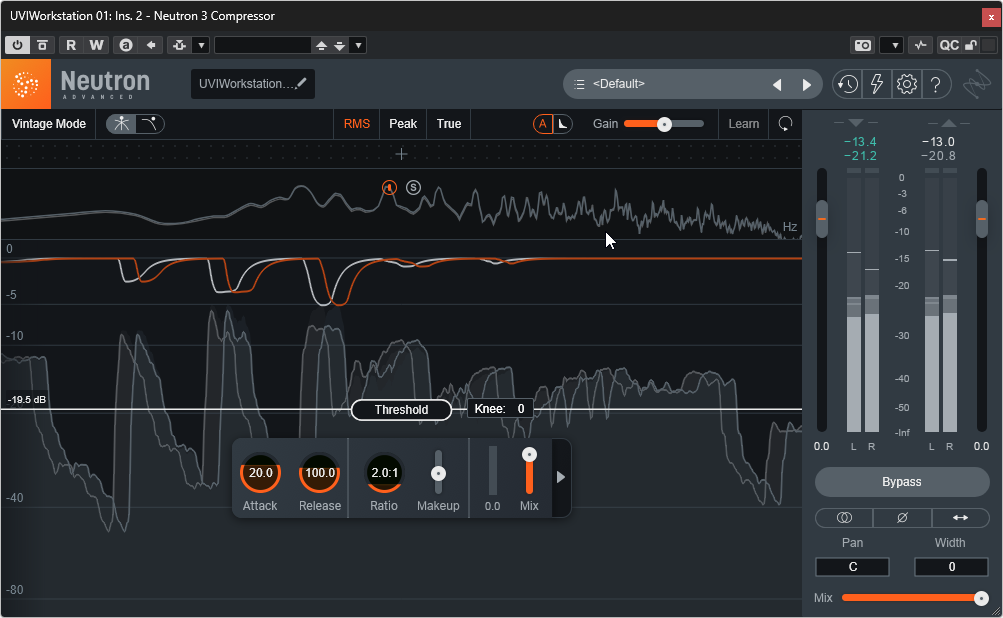
Task: Select Peak level detection mode
Action: coord(403,123)
